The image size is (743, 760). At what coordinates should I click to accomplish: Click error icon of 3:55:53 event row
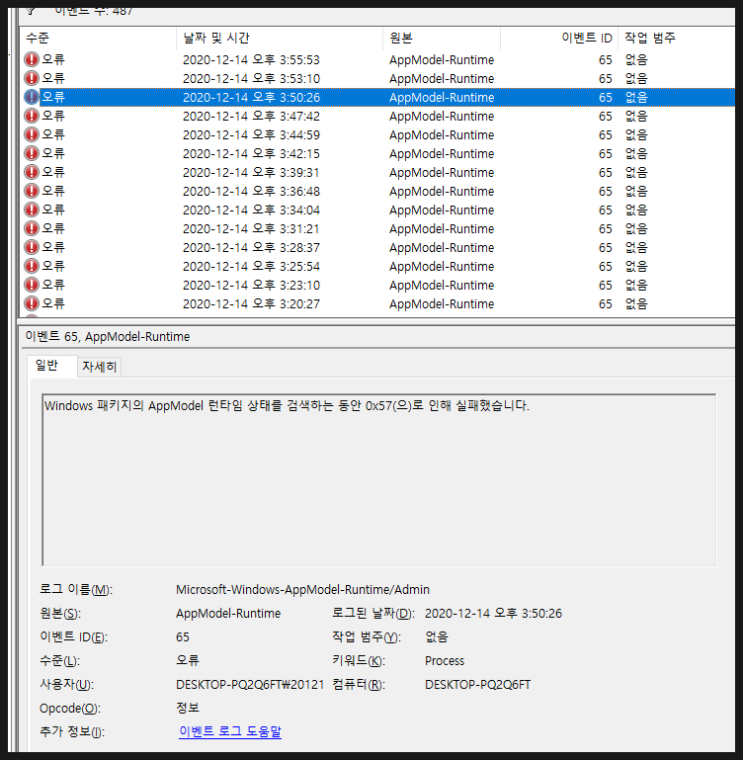[32, 60]
